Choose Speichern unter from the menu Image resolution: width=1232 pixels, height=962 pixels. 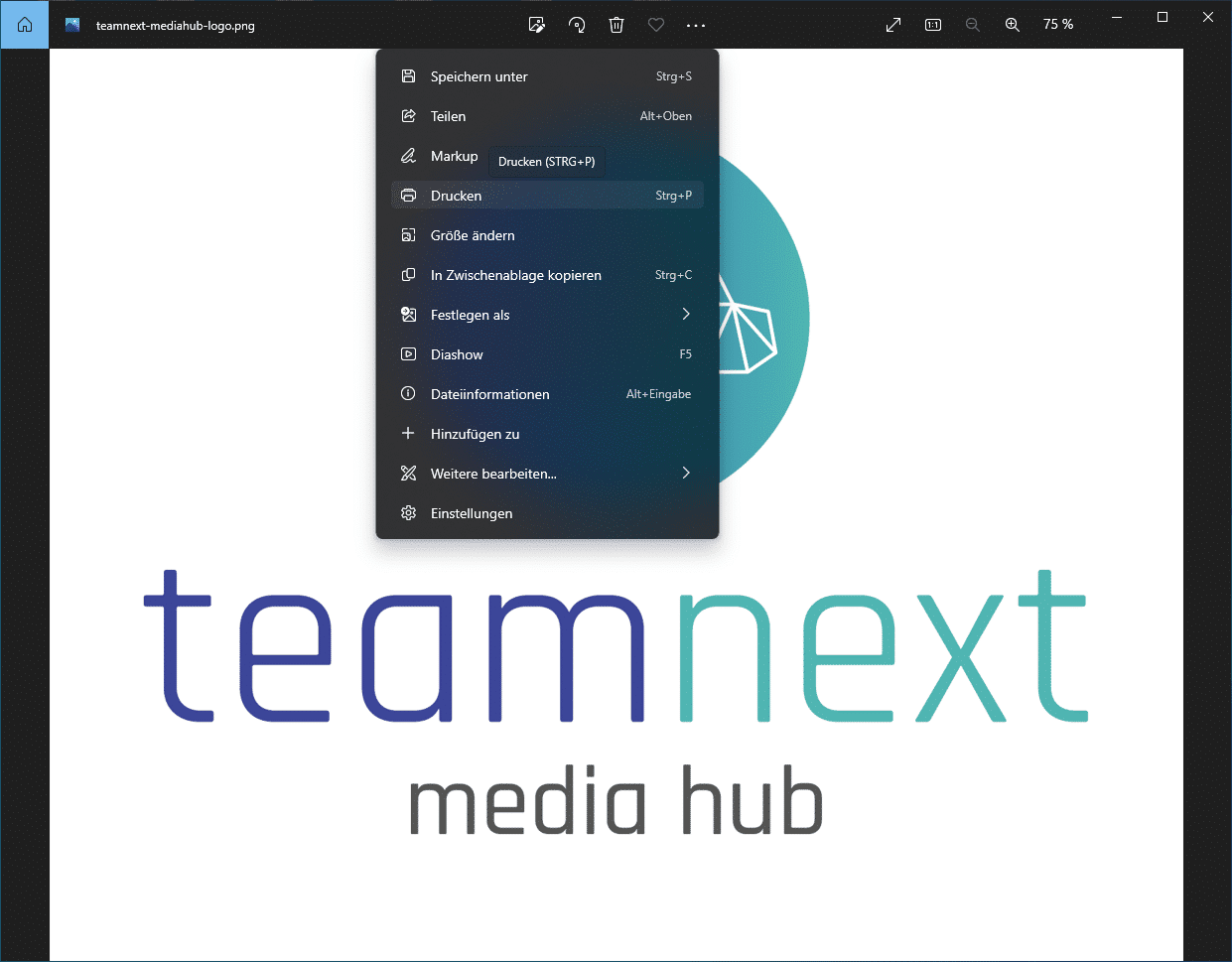[x=547, y=76]
